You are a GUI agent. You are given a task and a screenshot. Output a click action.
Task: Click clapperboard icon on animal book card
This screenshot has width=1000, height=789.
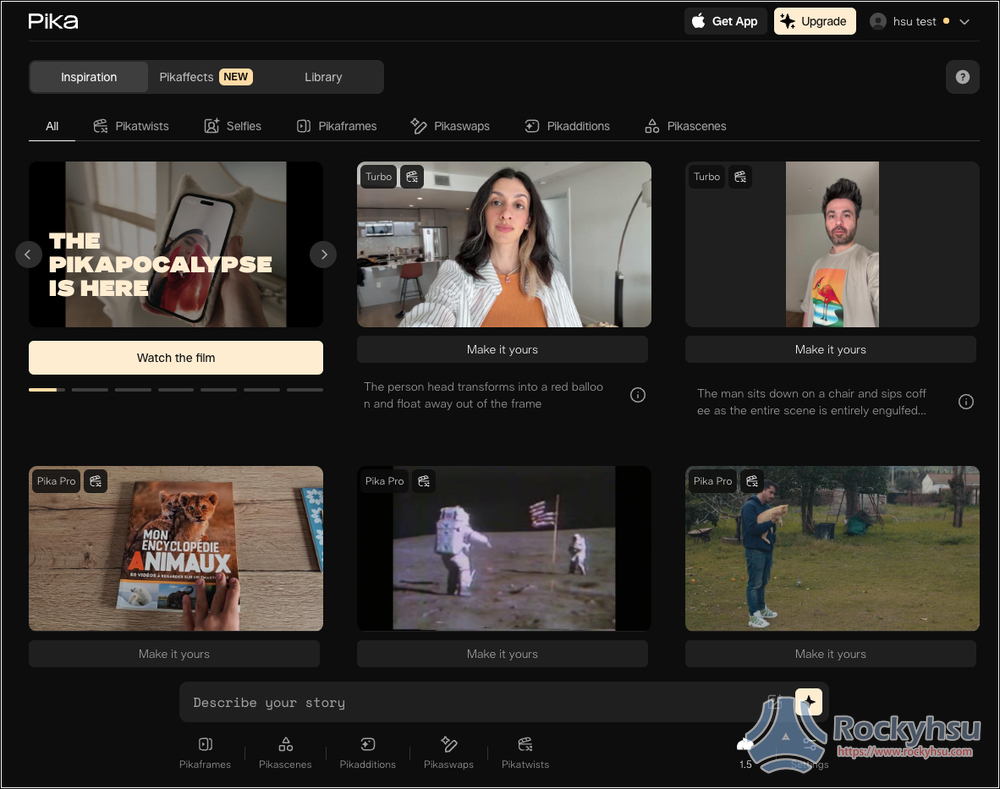click(x=96, y=481)
